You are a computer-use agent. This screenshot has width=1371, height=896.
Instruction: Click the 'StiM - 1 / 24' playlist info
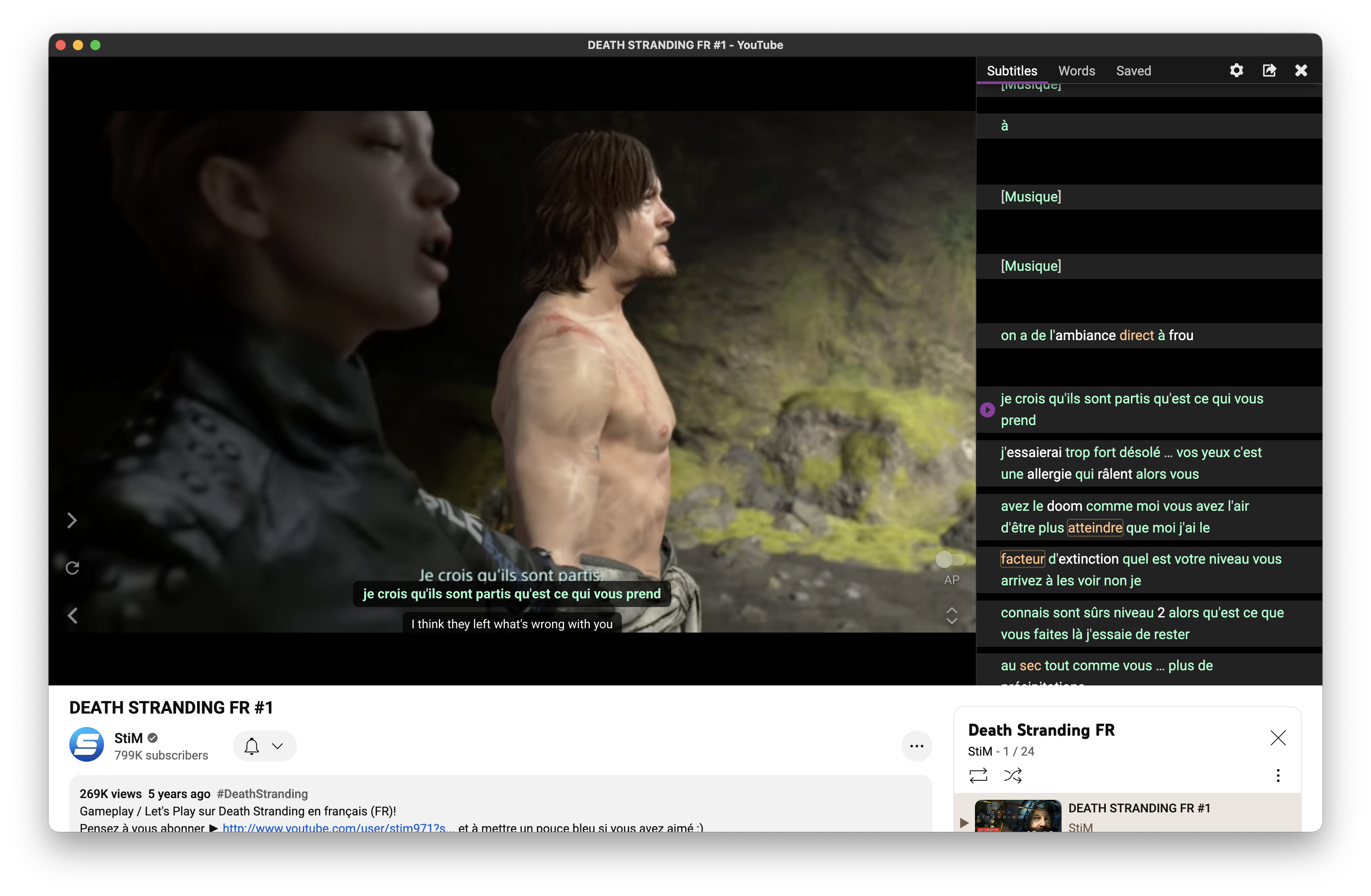tap(1001, 751)
